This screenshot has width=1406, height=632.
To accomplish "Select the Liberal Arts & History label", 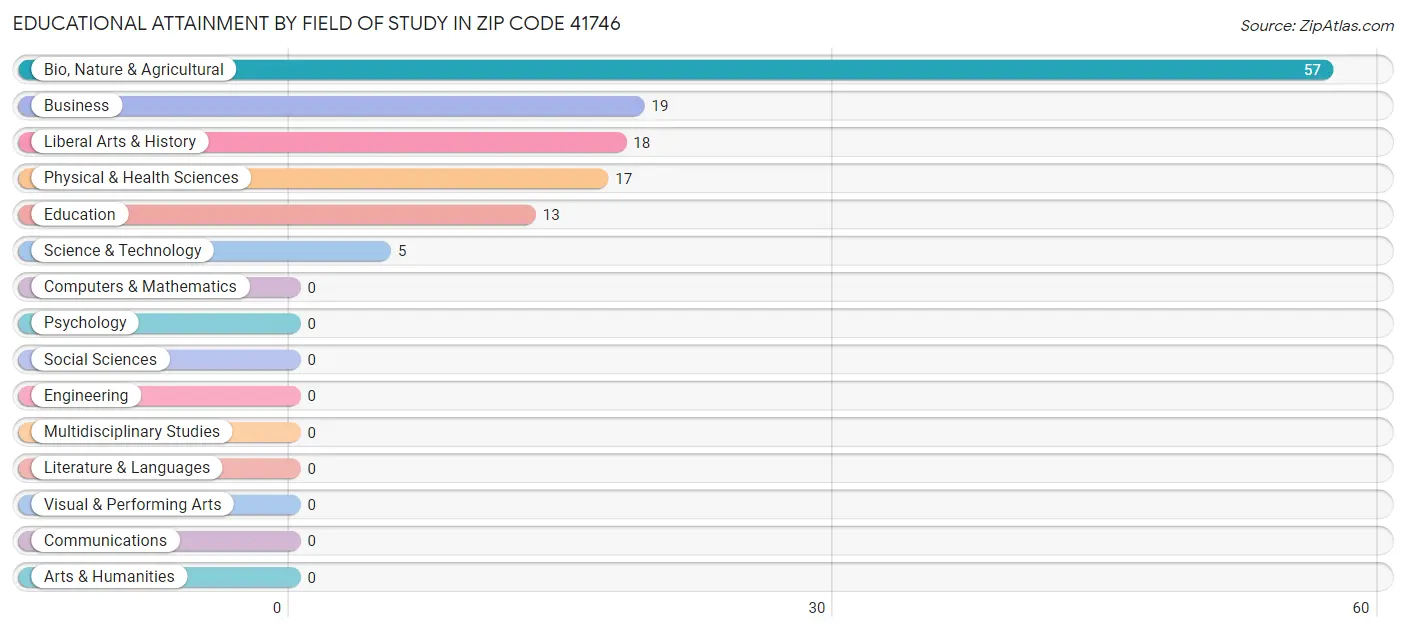I will coord(120,142).
